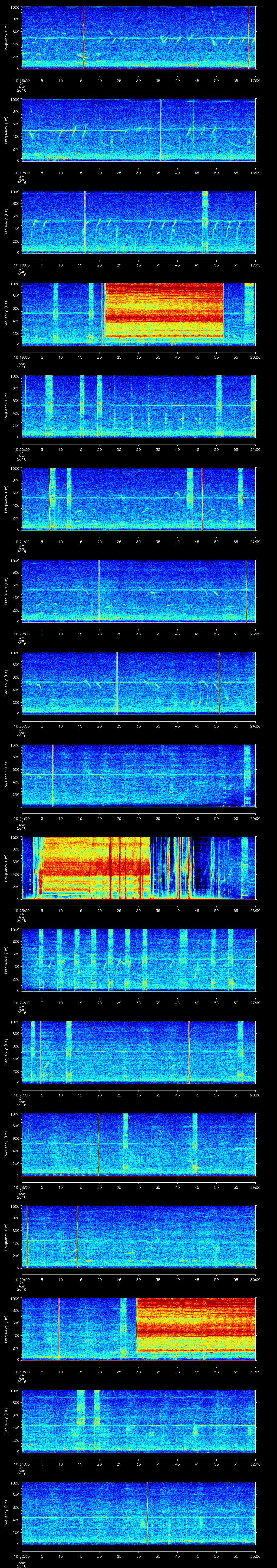Select the spectrogram panel starting at 10:16:00
The width and height of the screenshot is (277, 1568).
pyautogui.click(x=138, y=38)
